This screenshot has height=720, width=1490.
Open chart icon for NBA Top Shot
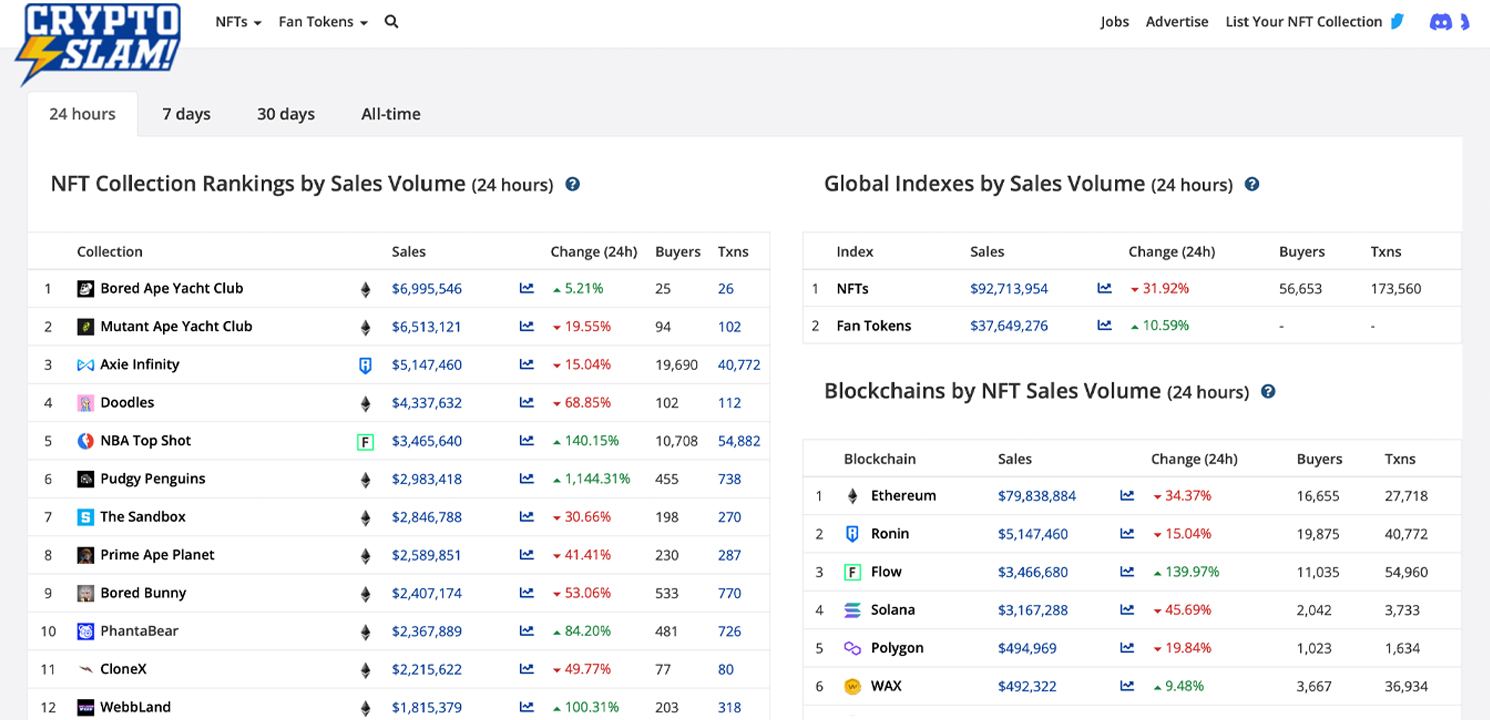tap(526, 441)
